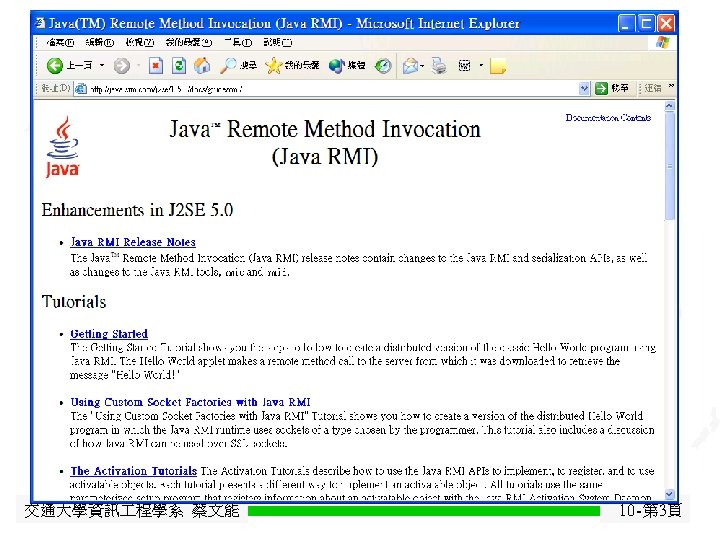The width and height of the screenshot is (720, 540).
Task: Expand the Mail button dropdown arrow
Action: point(422,66)
